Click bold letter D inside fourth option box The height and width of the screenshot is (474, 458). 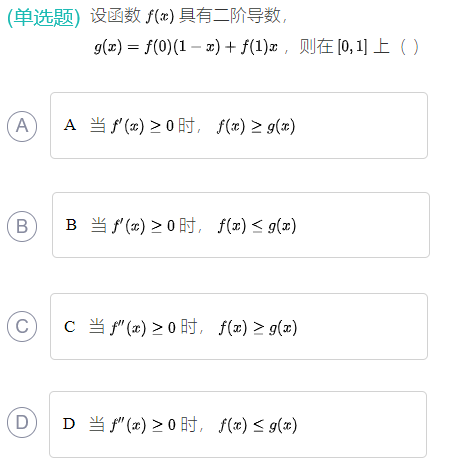point(69,424)
